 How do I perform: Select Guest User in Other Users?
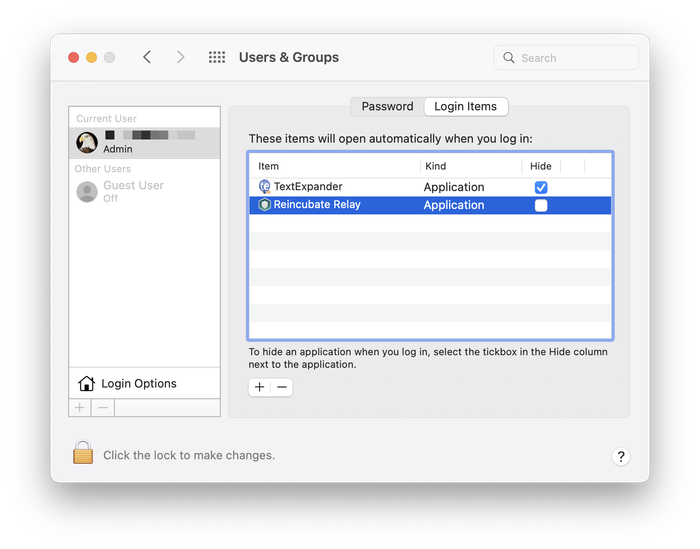tap(144, 192)
